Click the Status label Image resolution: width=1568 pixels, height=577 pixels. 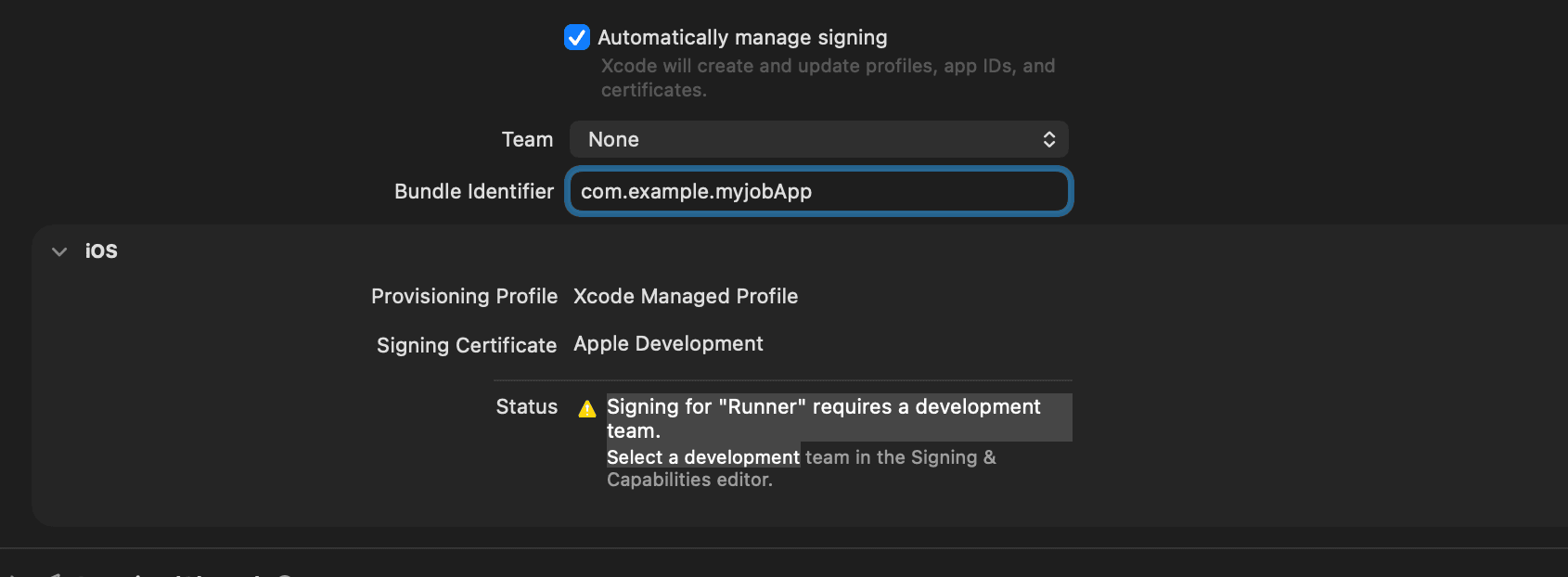point(526,406)
